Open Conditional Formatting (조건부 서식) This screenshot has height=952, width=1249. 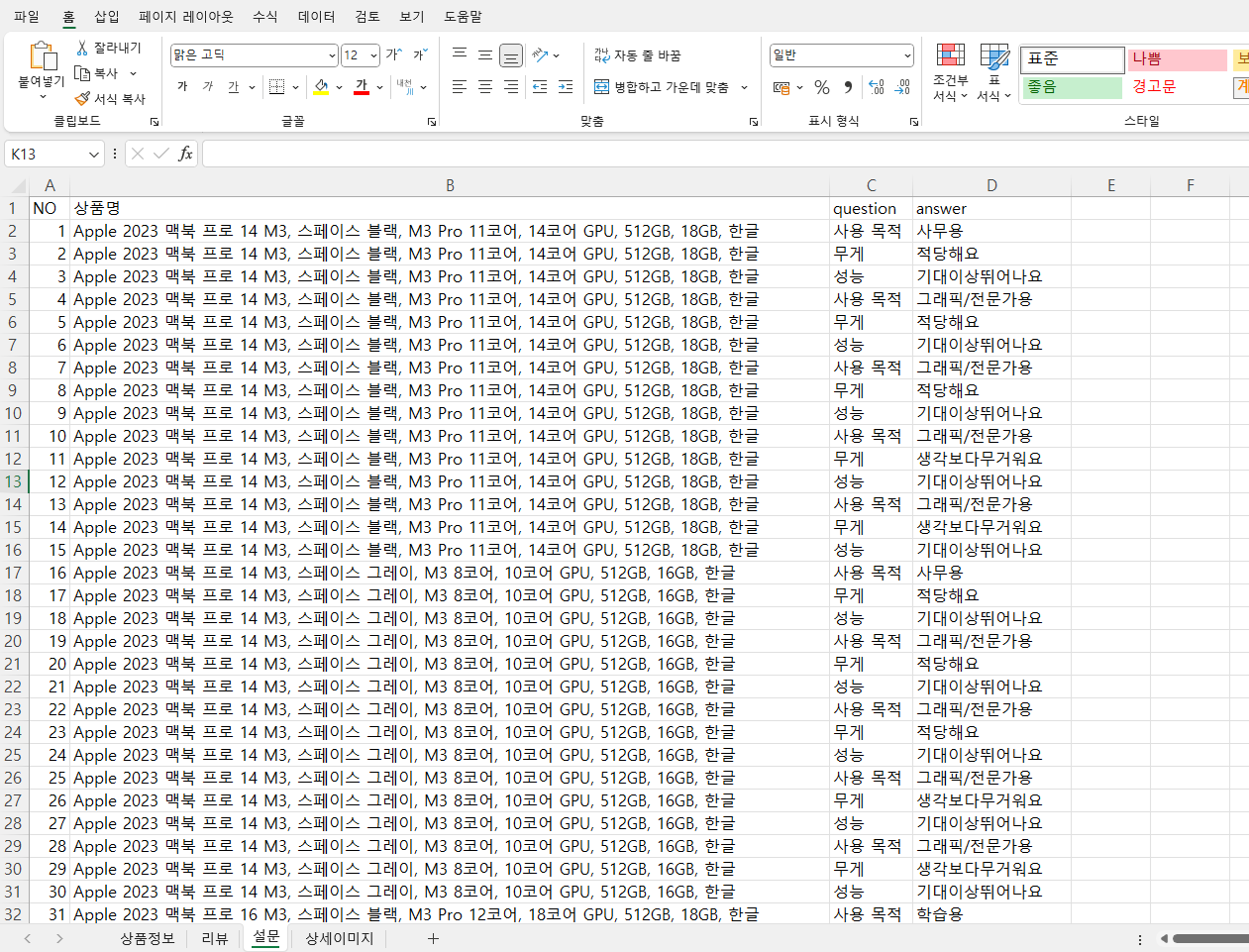pyautogui.click(x=950, y=72)
